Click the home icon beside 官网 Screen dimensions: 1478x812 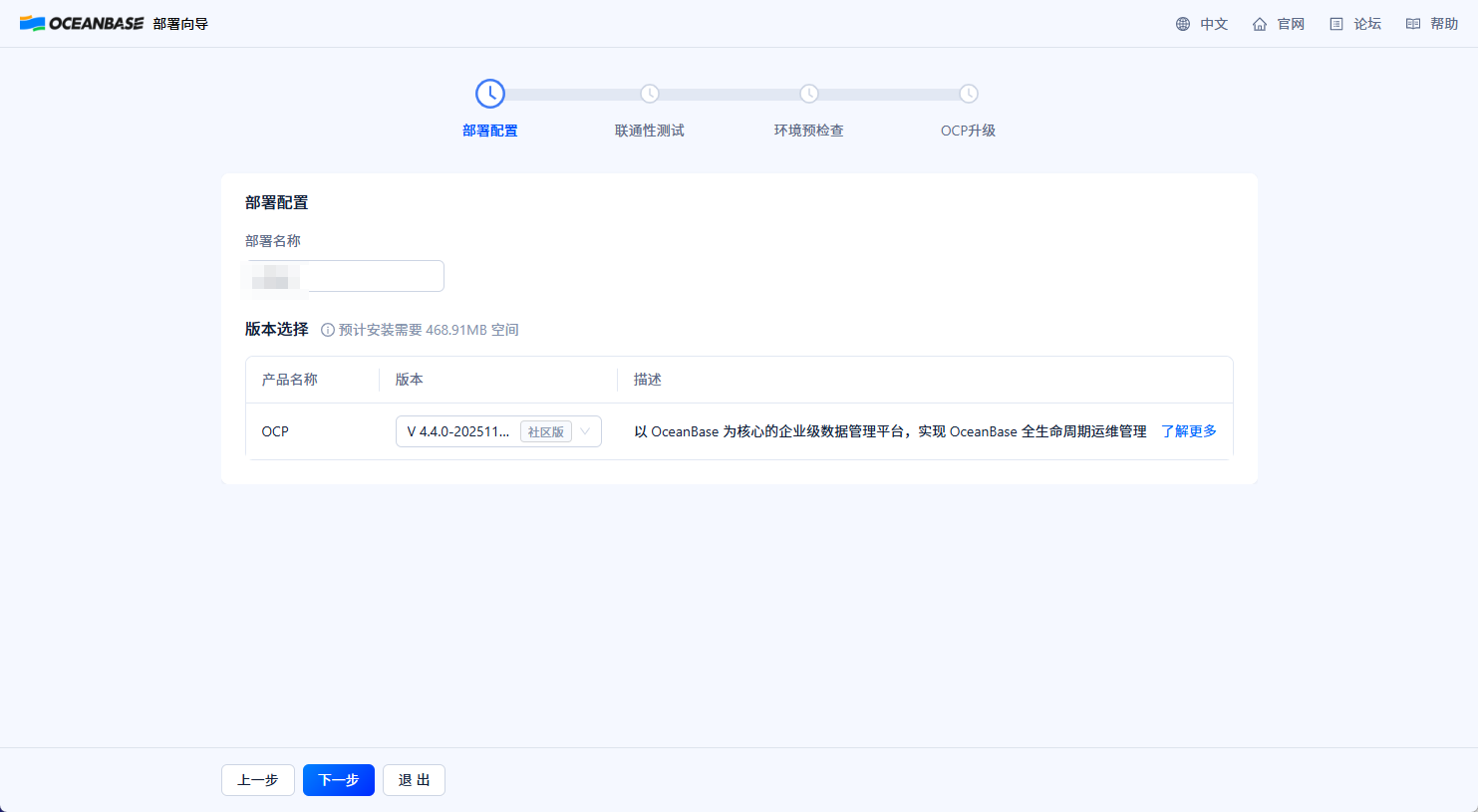[1260, 24]
